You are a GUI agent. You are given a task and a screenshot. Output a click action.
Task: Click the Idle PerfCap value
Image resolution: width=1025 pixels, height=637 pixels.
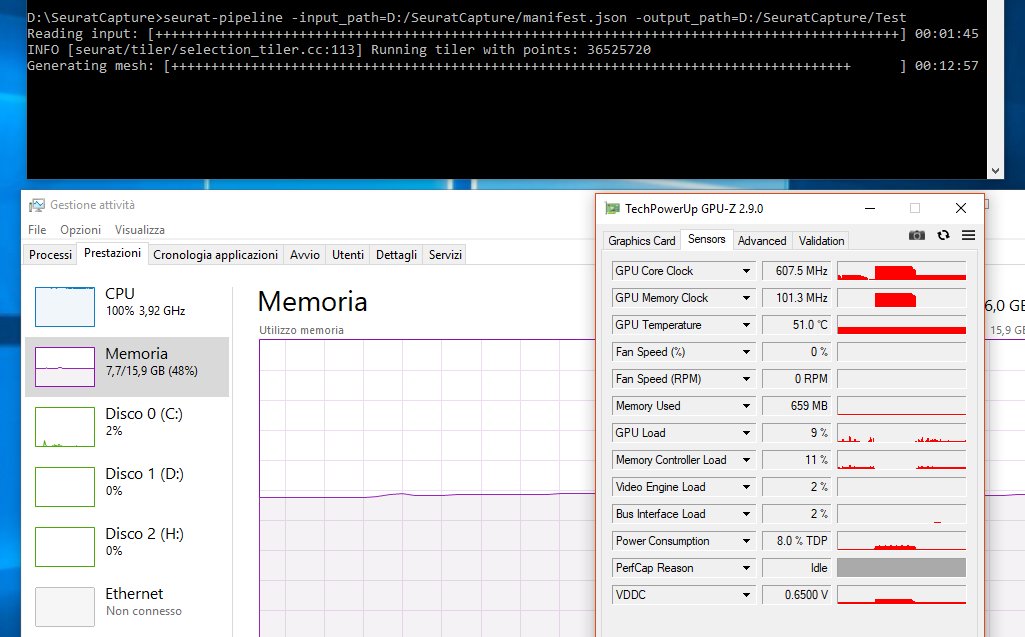(796, 568)
